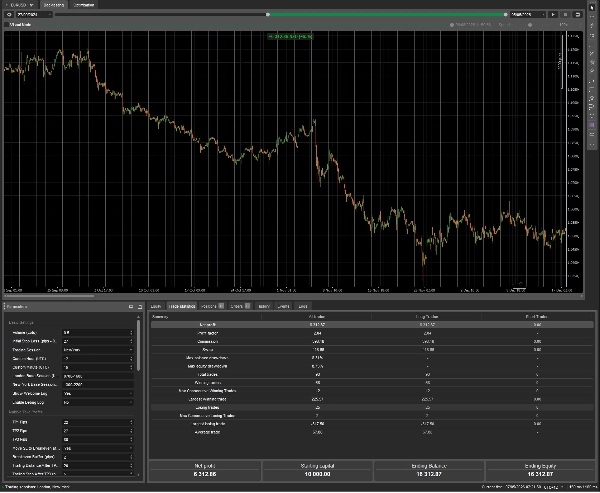Viewport: 600px width, 493px height.
Task: Select the Largest losing trade row
Action: click(x=372, y=424)
